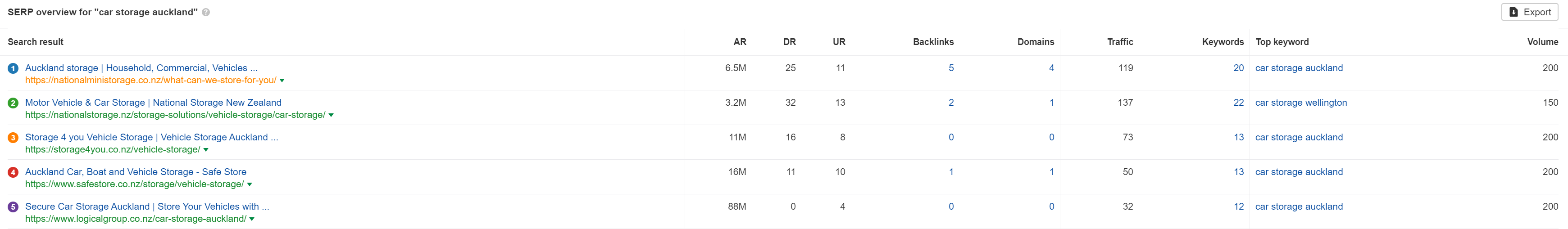Click orange position 3 badge icon
Image resolution: width=1568 pixels, height=229 pixels.
[x=13, y=138]
